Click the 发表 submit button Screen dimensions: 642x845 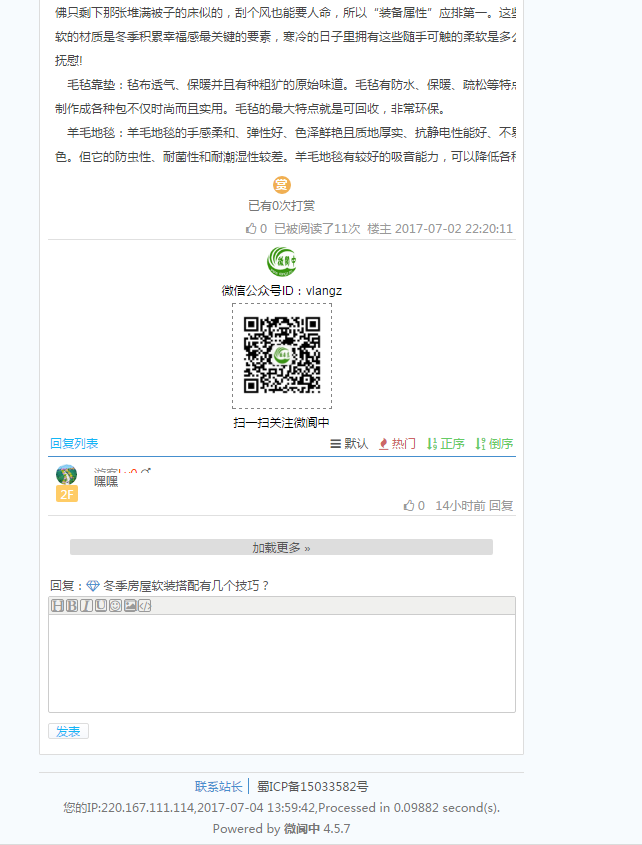click(68, 731)
